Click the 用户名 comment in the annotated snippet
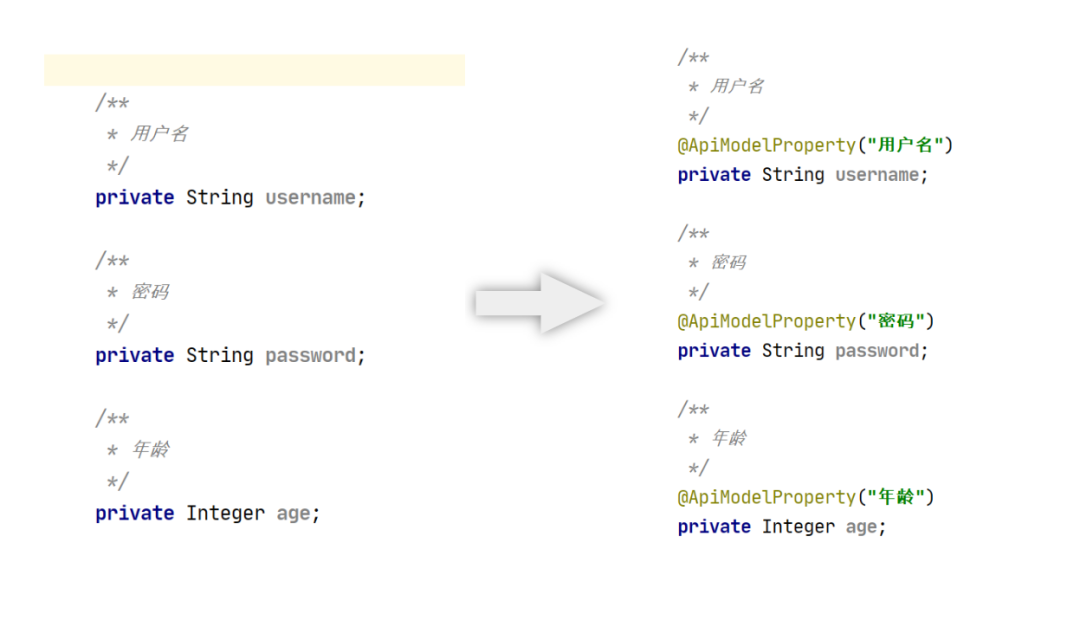 [737, 87]
